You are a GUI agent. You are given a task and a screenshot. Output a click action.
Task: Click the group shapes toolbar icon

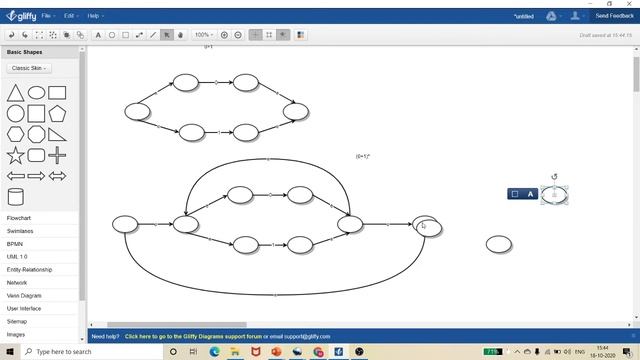click(39, 35)
